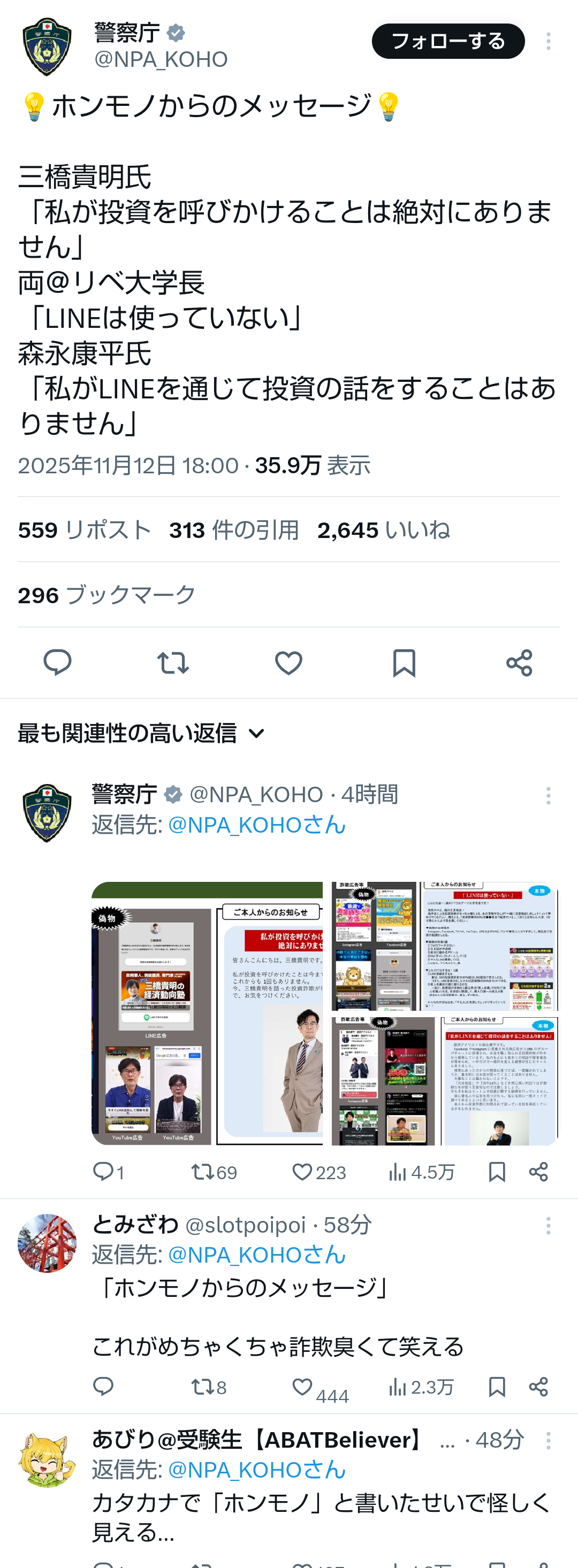Bookmark the main 警察庁 post
Viewport: 578px width, 1568px height.
click(404, 662)
